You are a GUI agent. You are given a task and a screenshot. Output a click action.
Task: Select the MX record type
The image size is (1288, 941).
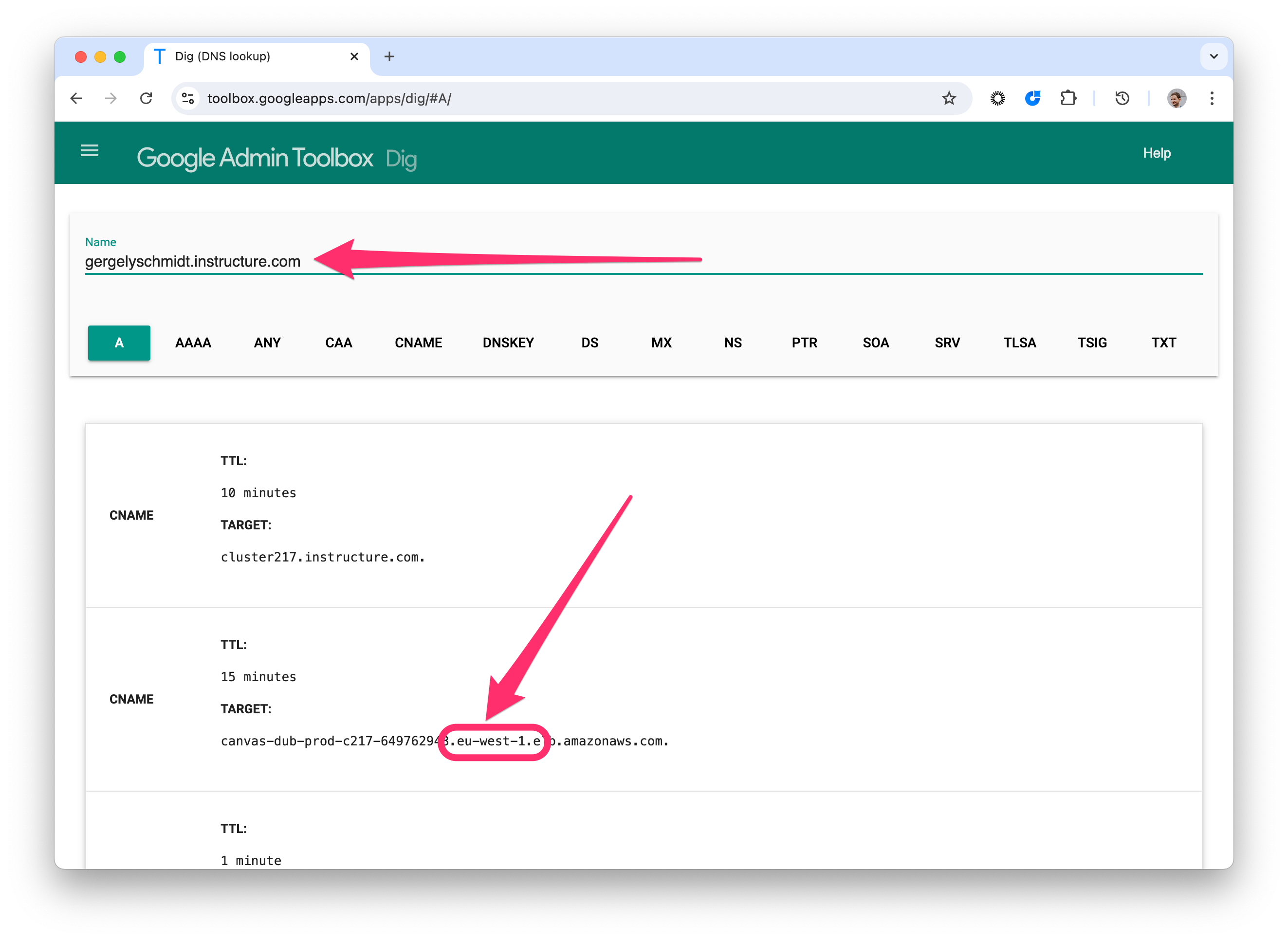click(661, 343)
